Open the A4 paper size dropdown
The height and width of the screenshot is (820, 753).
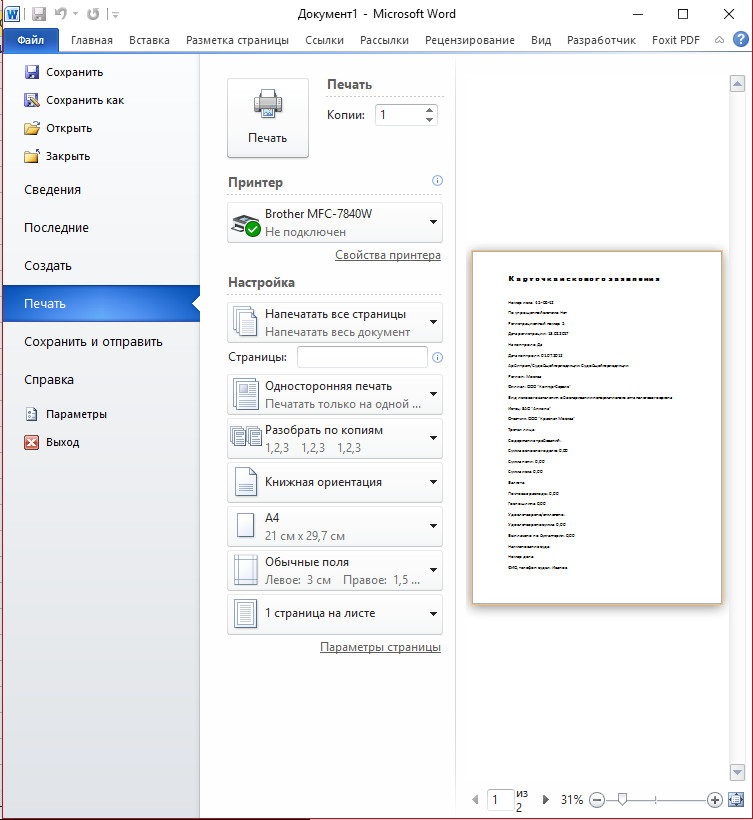pyautogui.click(x=335, y=527)
